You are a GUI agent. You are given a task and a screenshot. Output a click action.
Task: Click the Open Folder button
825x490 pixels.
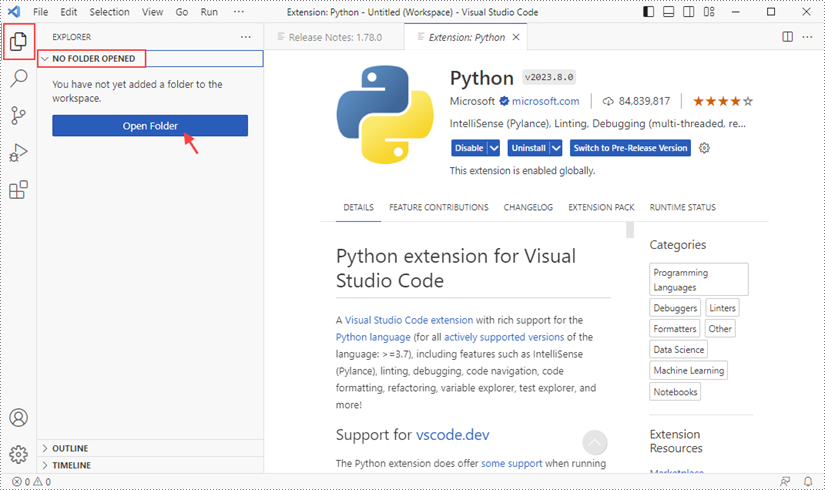pyautogui.click(x=150, y=126)
